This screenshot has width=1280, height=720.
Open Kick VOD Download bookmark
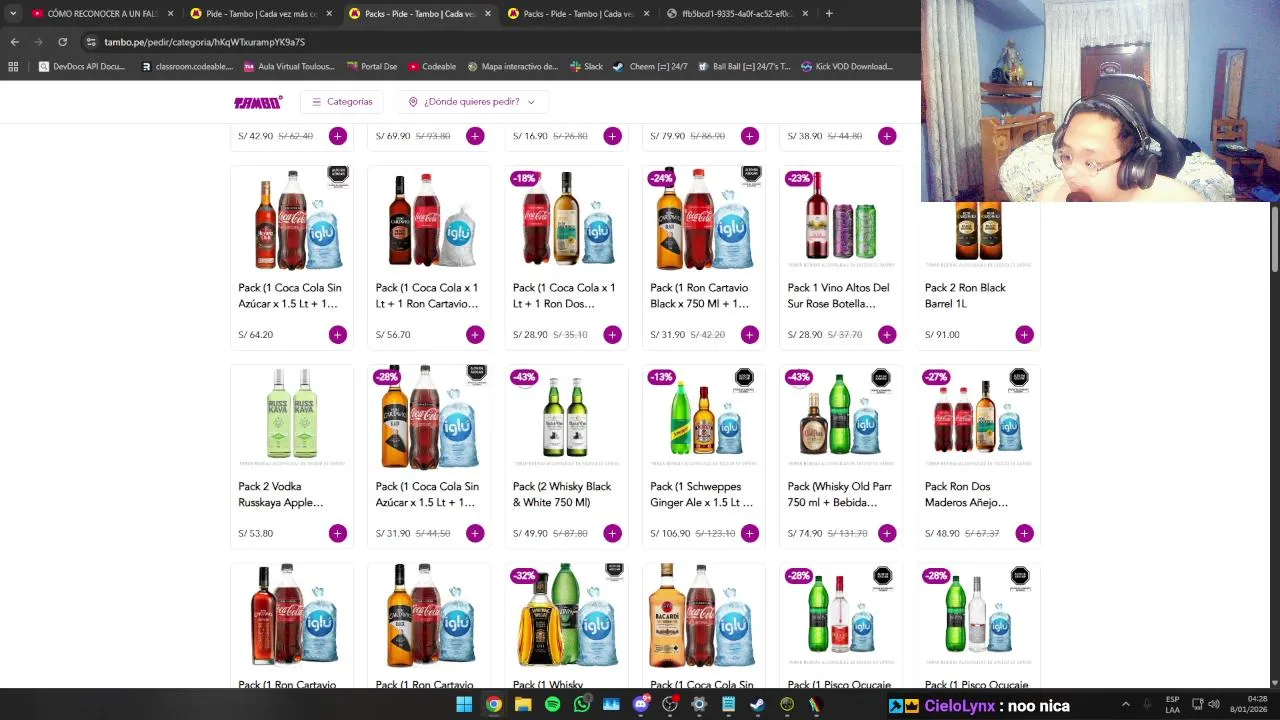click(846, 67)
